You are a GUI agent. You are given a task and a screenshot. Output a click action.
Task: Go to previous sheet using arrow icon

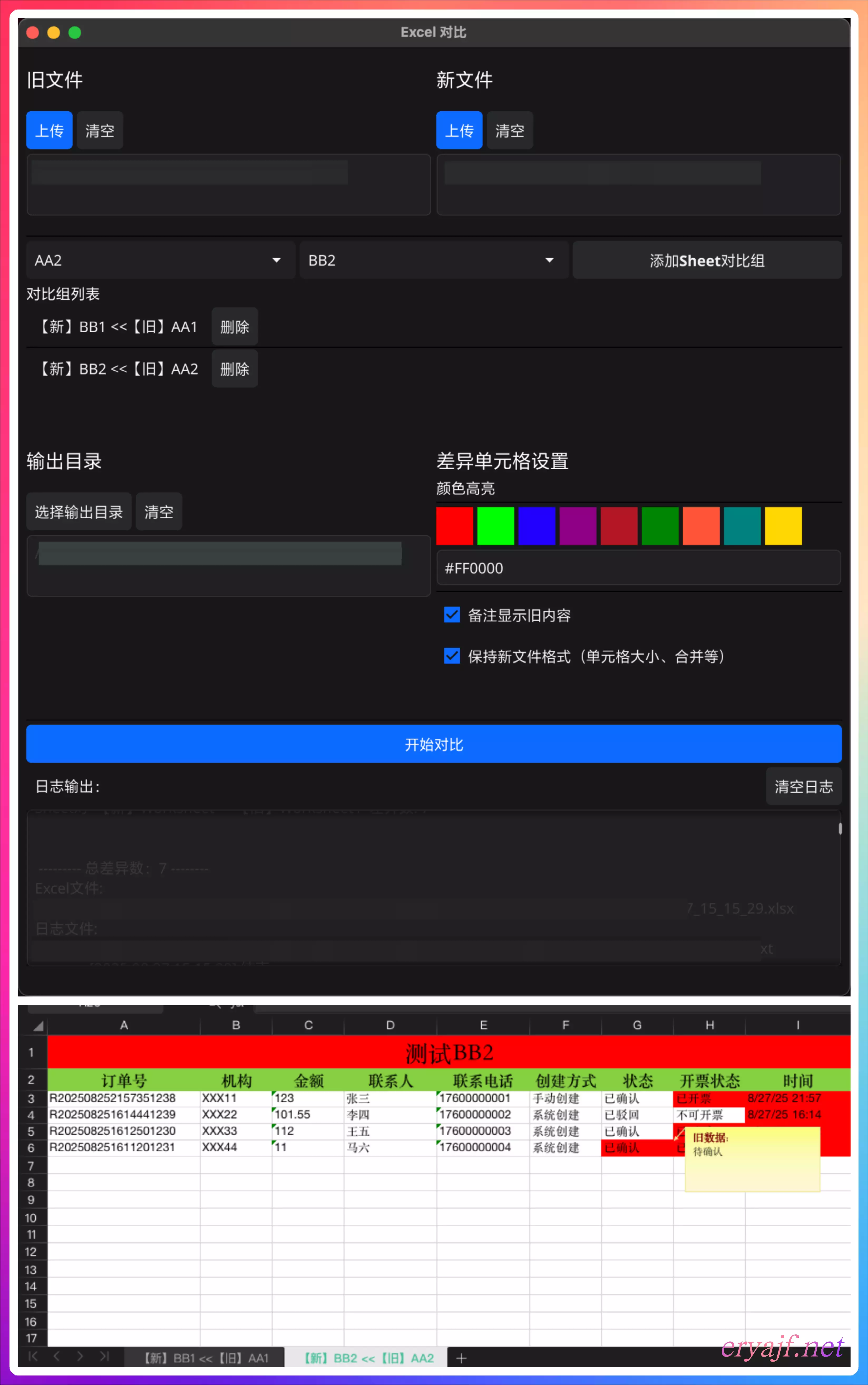56,1356
